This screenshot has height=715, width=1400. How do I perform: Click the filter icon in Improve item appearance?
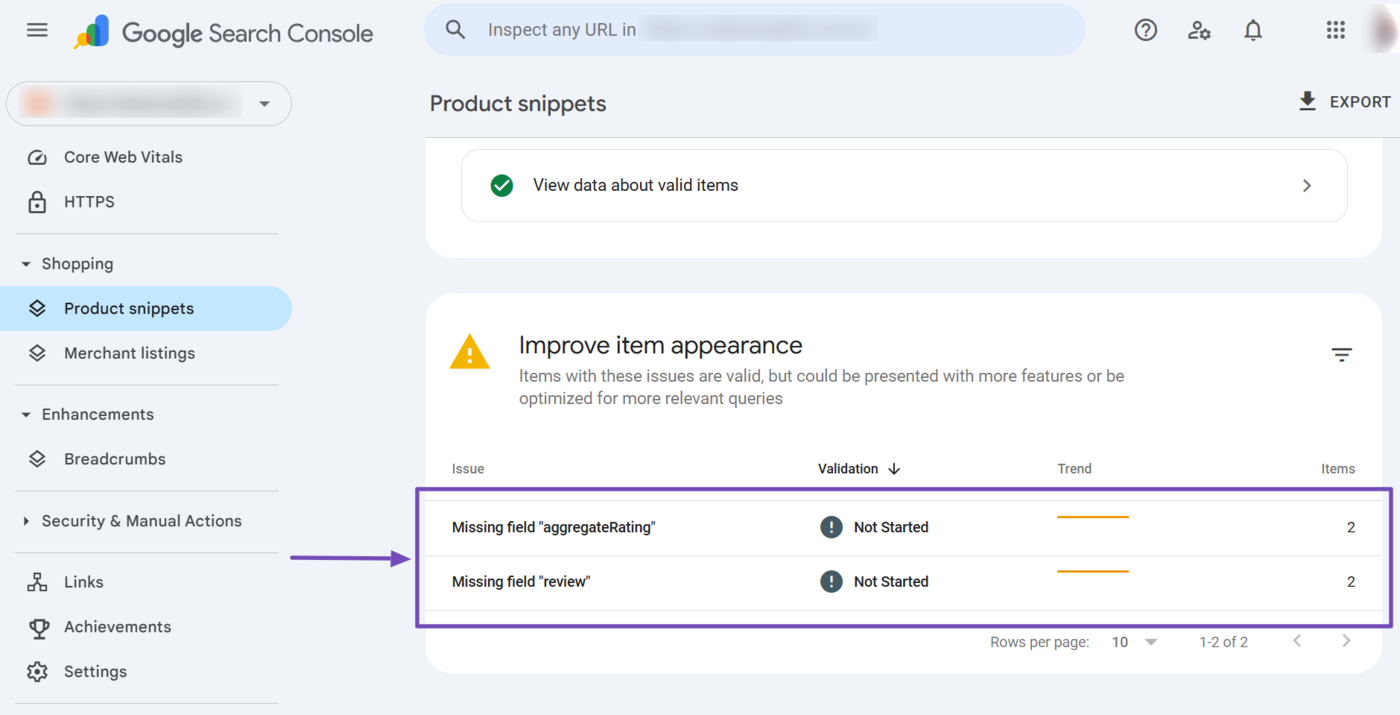(x=1341, y=355)
